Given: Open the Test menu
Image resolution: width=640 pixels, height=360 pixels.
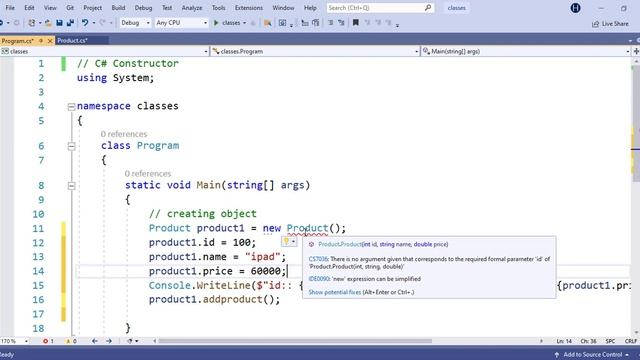Looking at the screenshot, I should (x=167, y=8).
